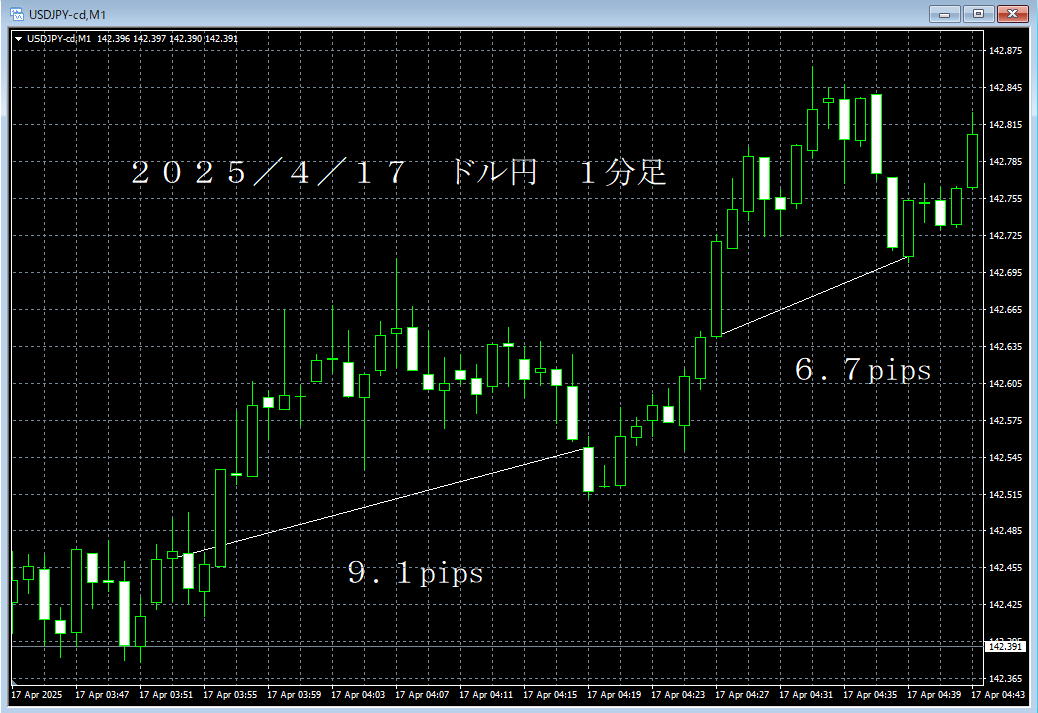Select the 6.7pips annotation text
The image size is (1038, 713).
[863, 370]
